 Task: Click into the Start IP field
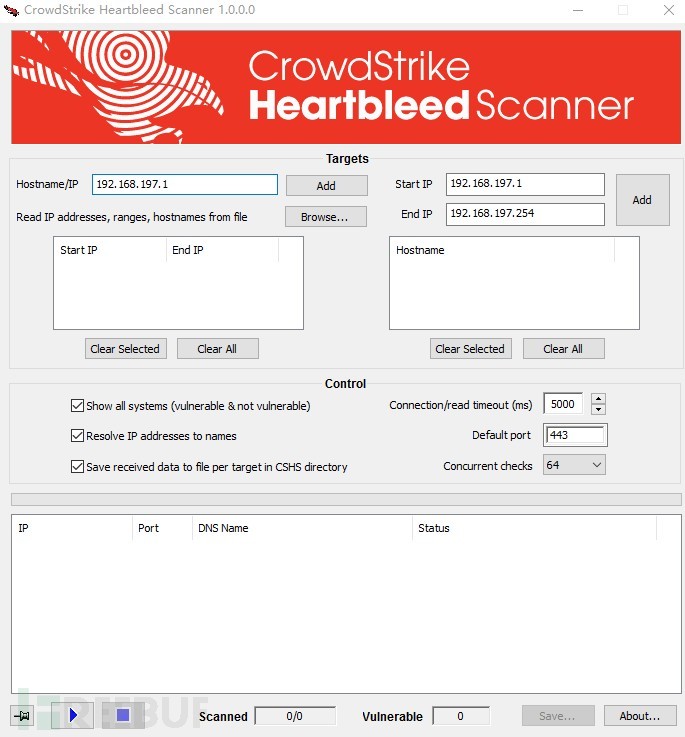tap(525, 184)
